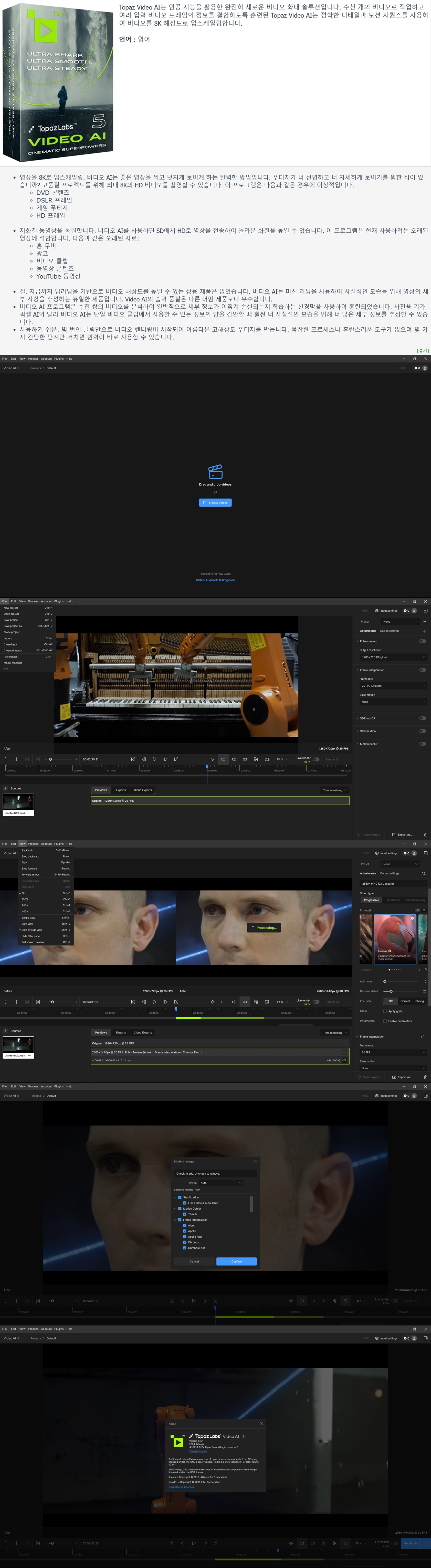Image resolution: width=431 pixels, height=1568 pixels.
Task: Enable the SDR to HDR toggle
Action: pos(423,718)
